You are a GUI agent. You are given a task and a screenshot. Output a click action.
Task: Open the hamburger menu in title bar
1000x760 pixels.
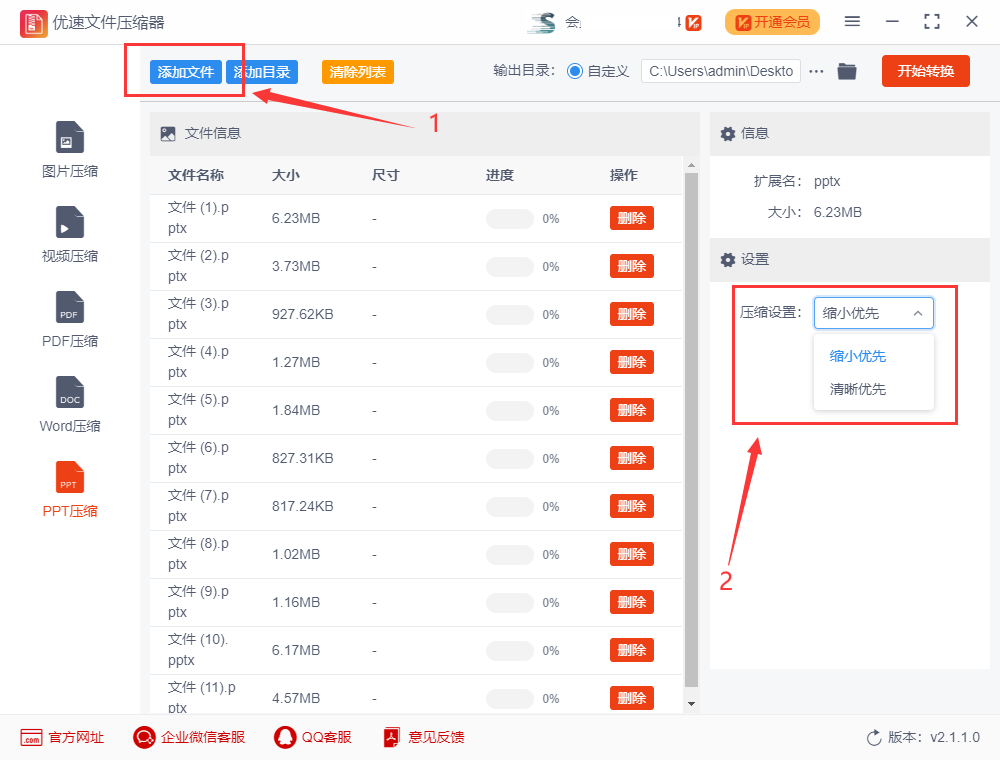click(x=852, y=22)
